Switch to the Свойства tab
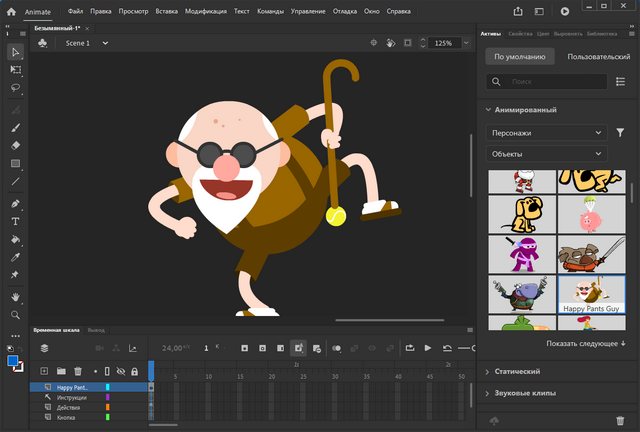Viewport: 640px width, 432px height. (520, 33)
